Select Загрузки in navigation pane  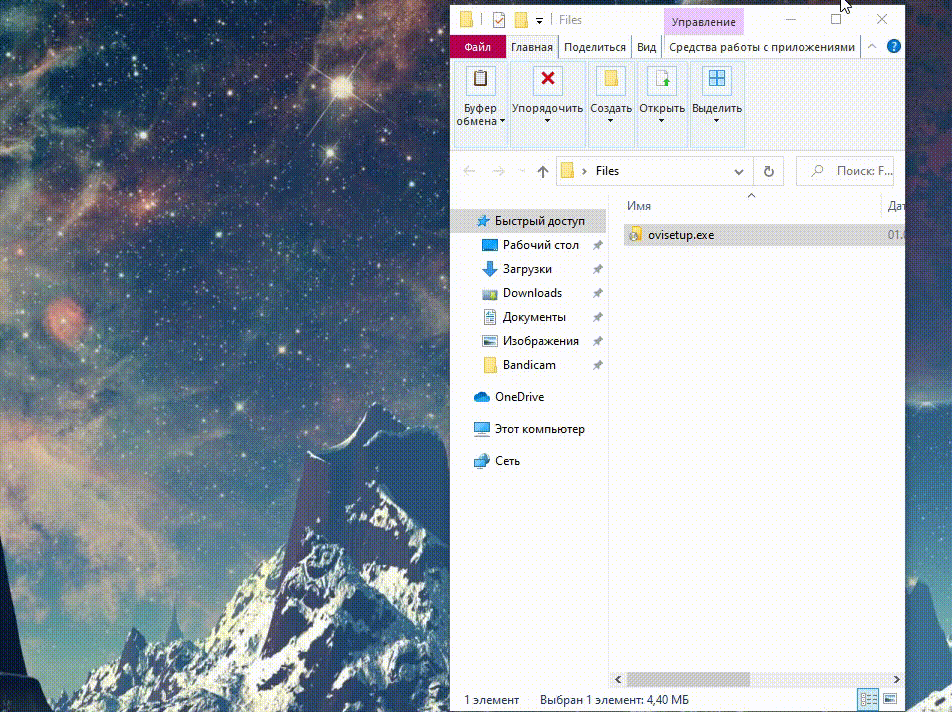pyautogui.click(x=527, y=269)
